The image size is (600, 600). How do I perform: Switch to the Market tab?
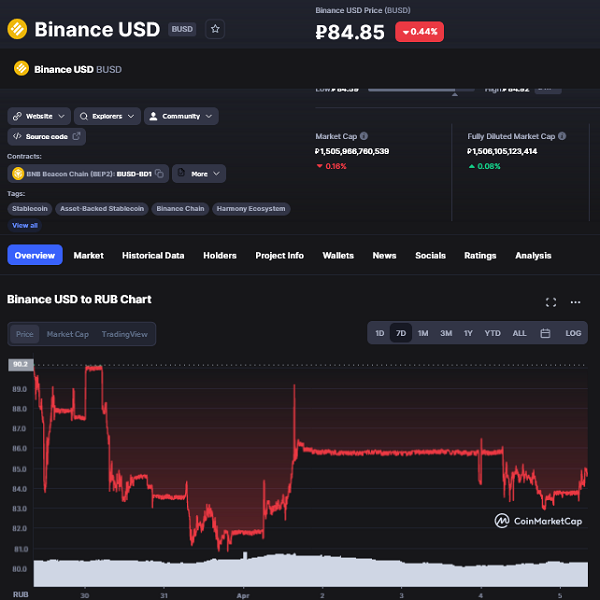tap(88, 255)
